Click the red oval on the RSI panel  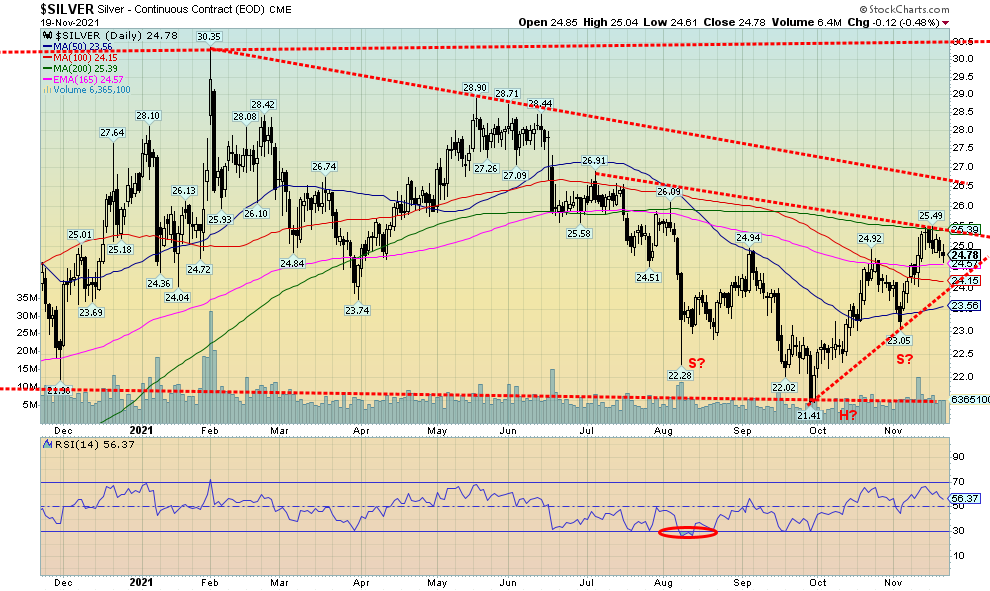tap(687, 533)
